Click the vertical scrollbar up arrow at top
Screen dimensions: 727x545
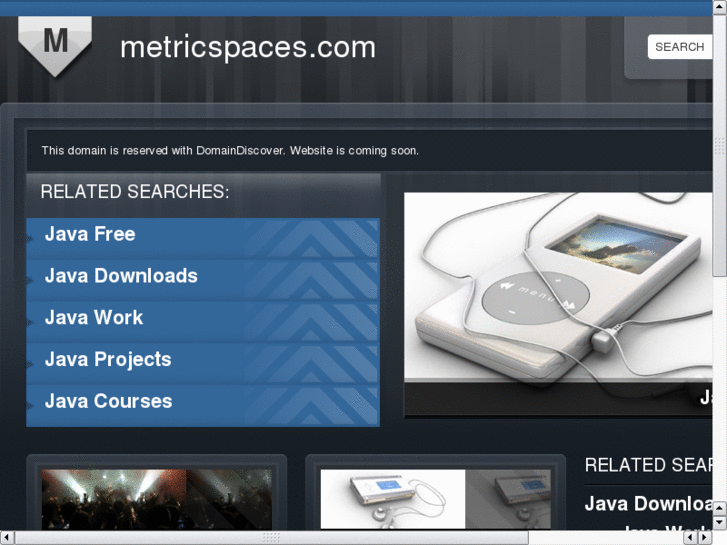[x=720, y=6]
